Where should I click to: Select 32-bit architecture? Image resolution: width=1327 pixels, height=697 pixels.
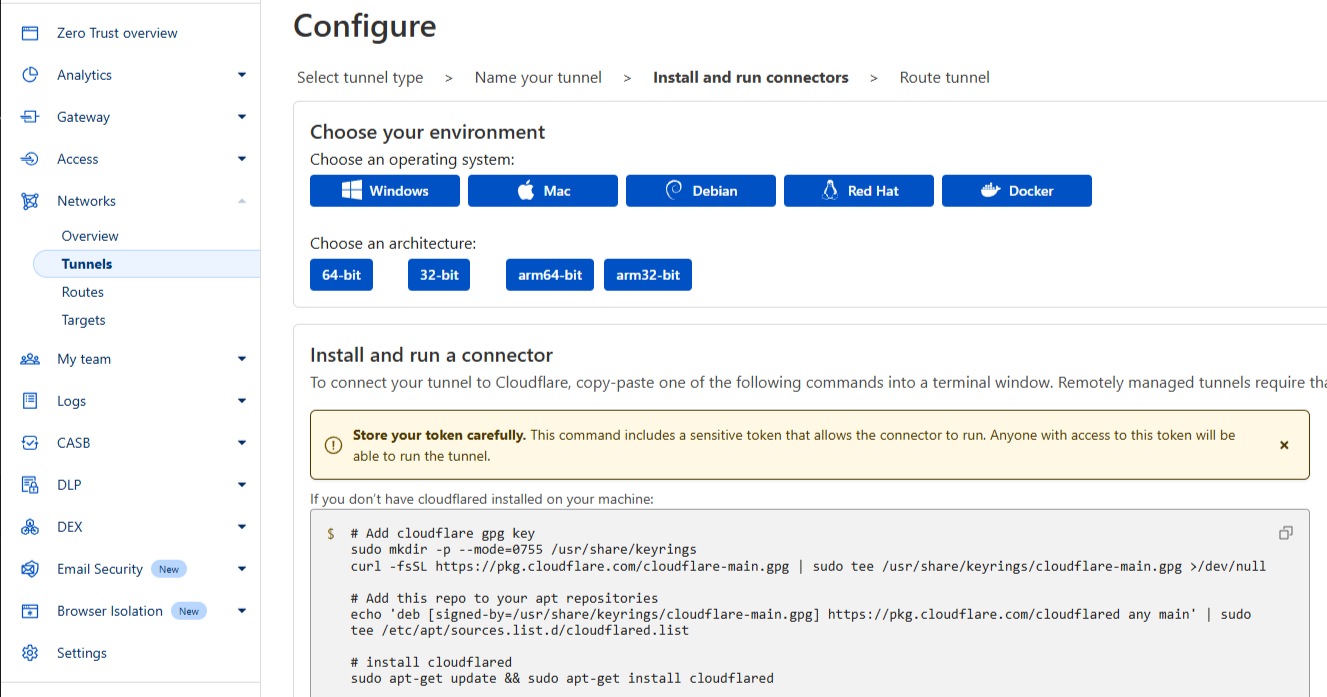[x=439, y=275]
